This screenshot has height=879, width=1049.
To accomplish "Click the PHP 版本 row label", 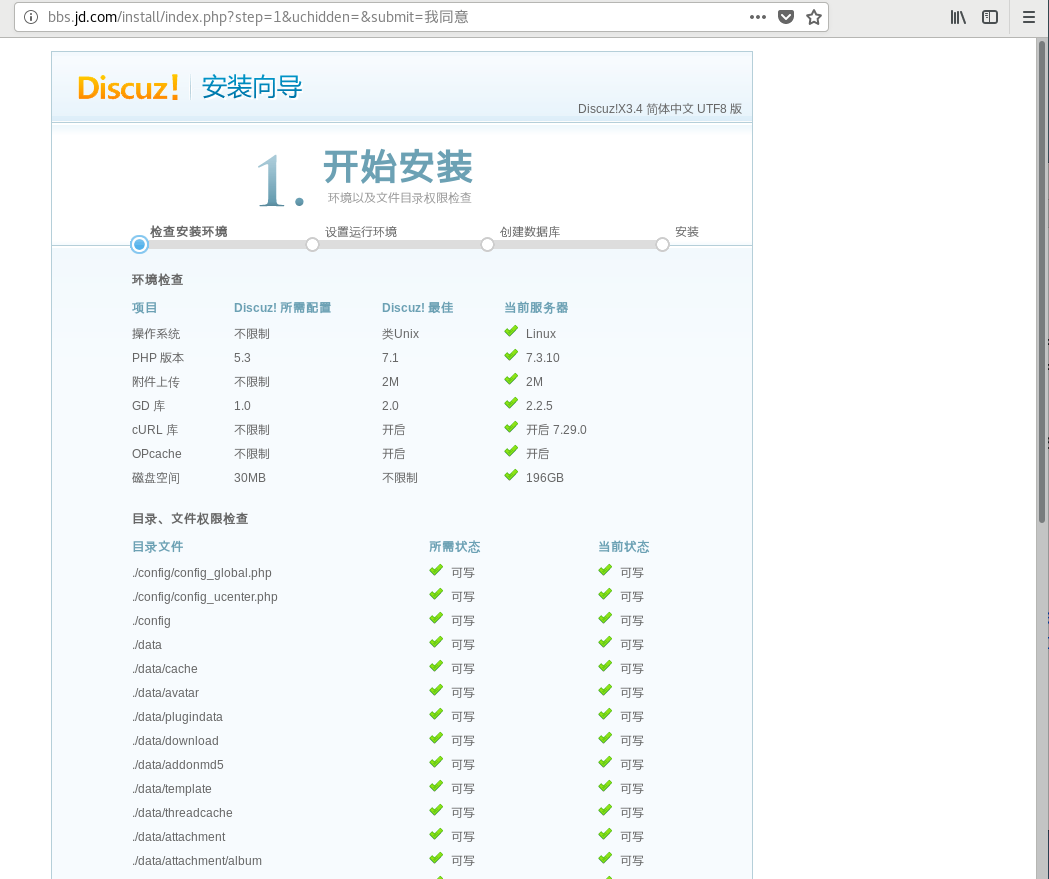I will (x=158, y=358).
